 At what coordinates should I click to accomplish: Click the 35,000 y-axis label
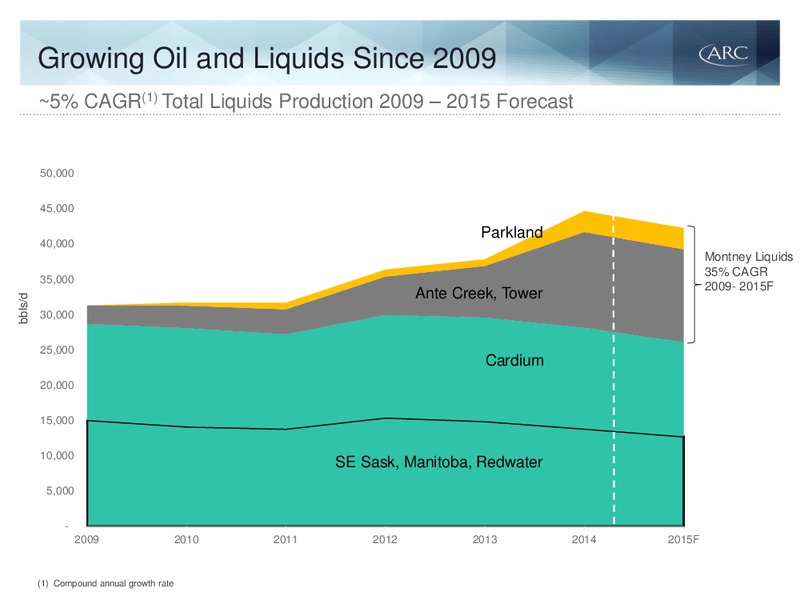click(57, 280)
